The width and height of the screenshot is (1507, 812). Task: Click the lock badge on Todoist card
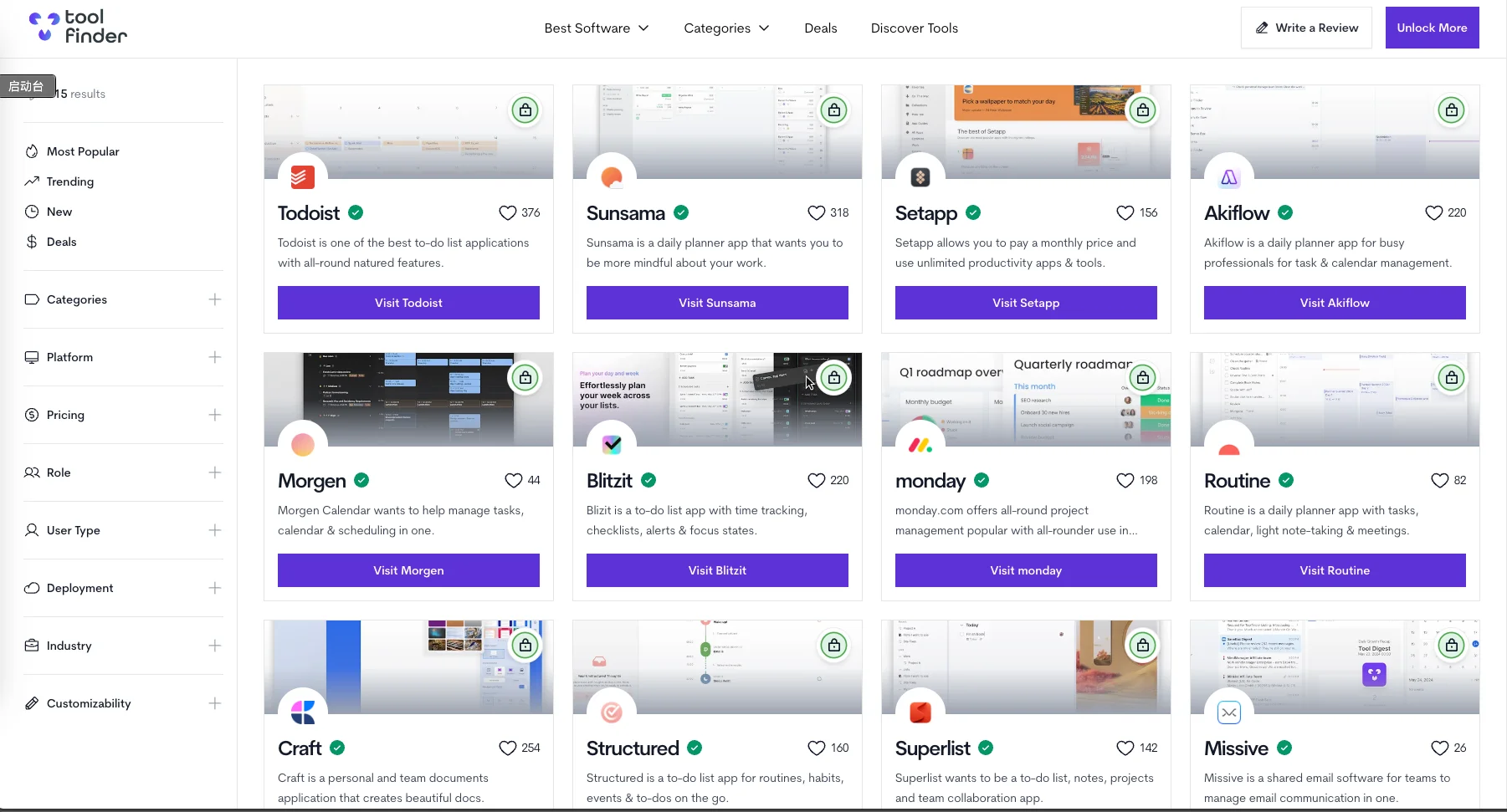click(x=525, y=110)
